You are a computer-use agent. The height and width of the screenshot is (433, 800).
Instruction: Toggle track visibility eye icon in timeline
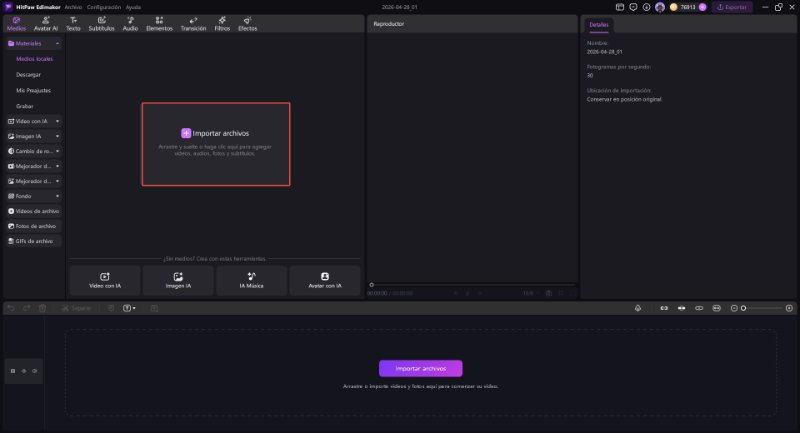35,371
